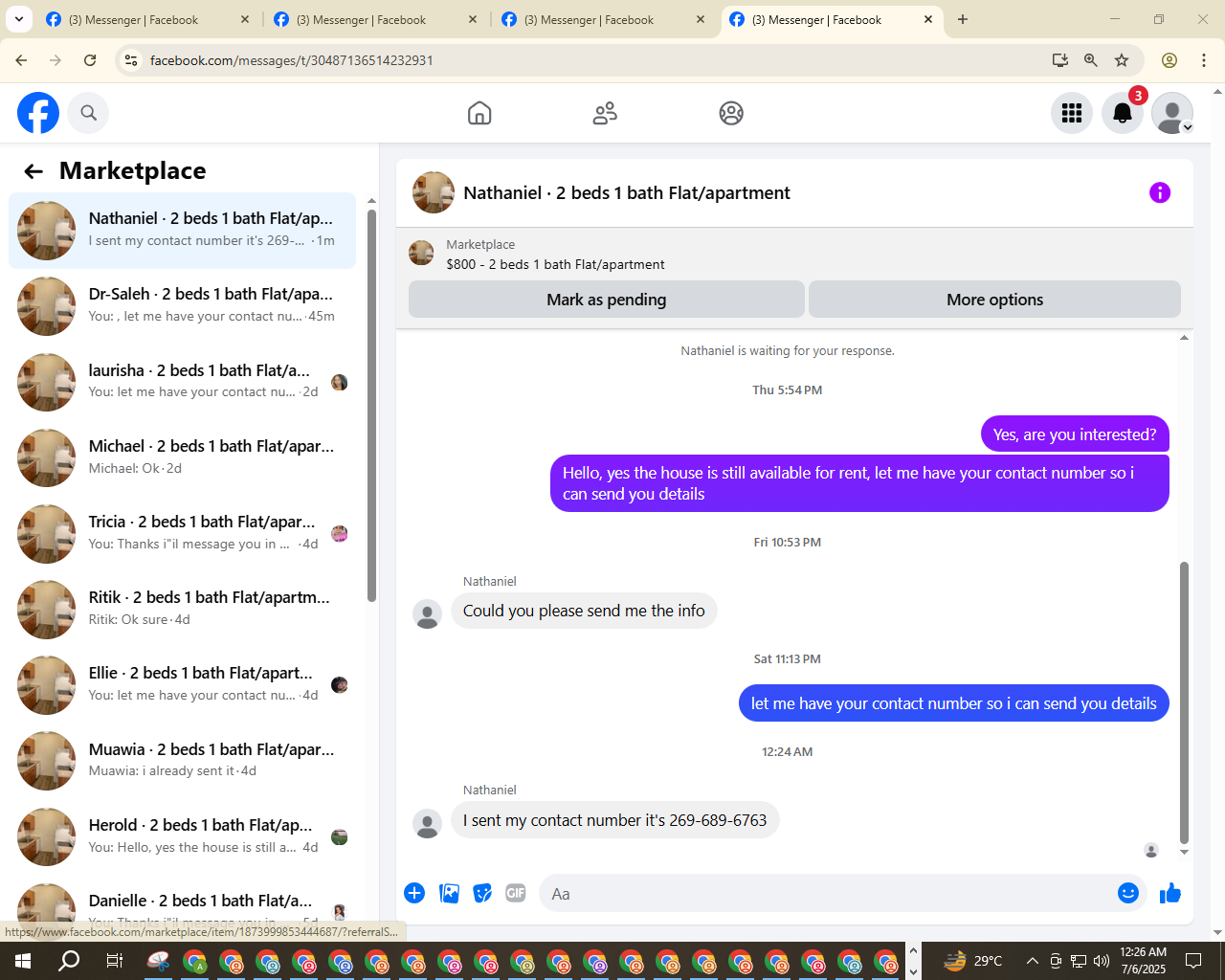Click More options button

(994, 300)
